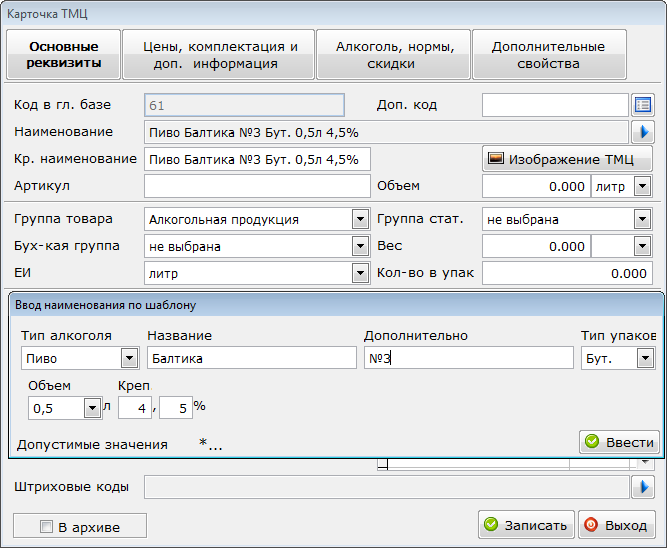This screenshot has height=548, width=667.
Task: Switch to Основные реквизиты tab
Action: click(x=64, y=54)
